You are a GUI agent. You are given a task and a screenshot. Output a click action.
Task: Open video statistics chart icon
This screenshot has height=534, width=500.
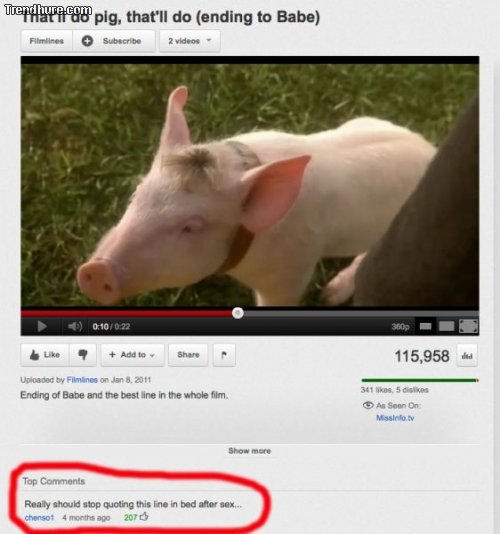click(467, 356)
